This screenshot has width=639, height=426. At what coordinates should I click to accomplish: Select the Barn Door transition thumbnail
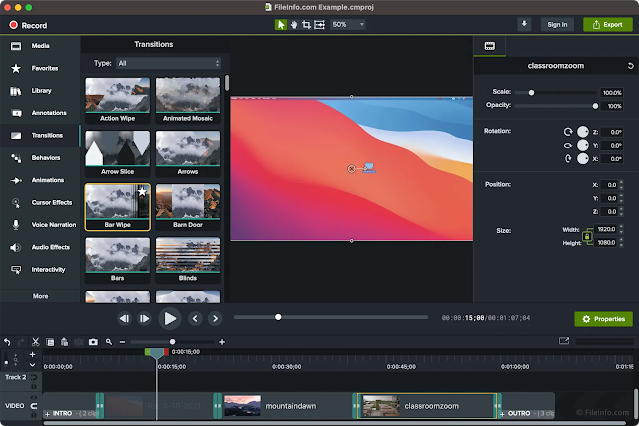(x=187, y=207)
